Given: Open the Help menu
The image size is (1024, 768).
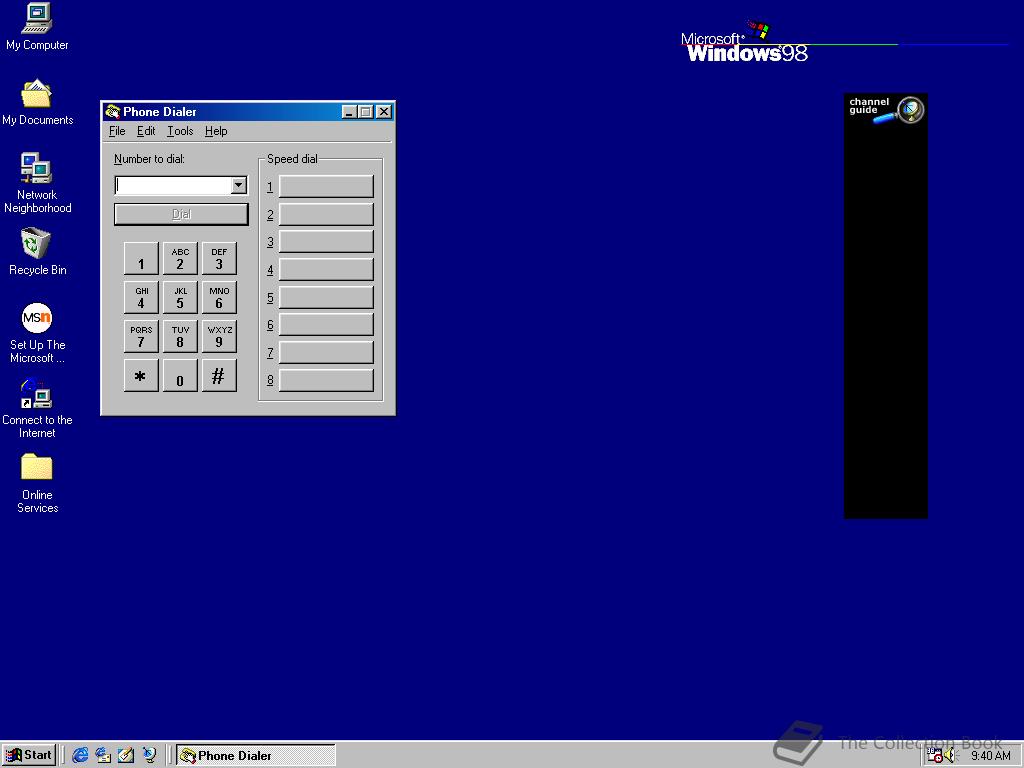Looking at the screenshot, I should [216, 131].
